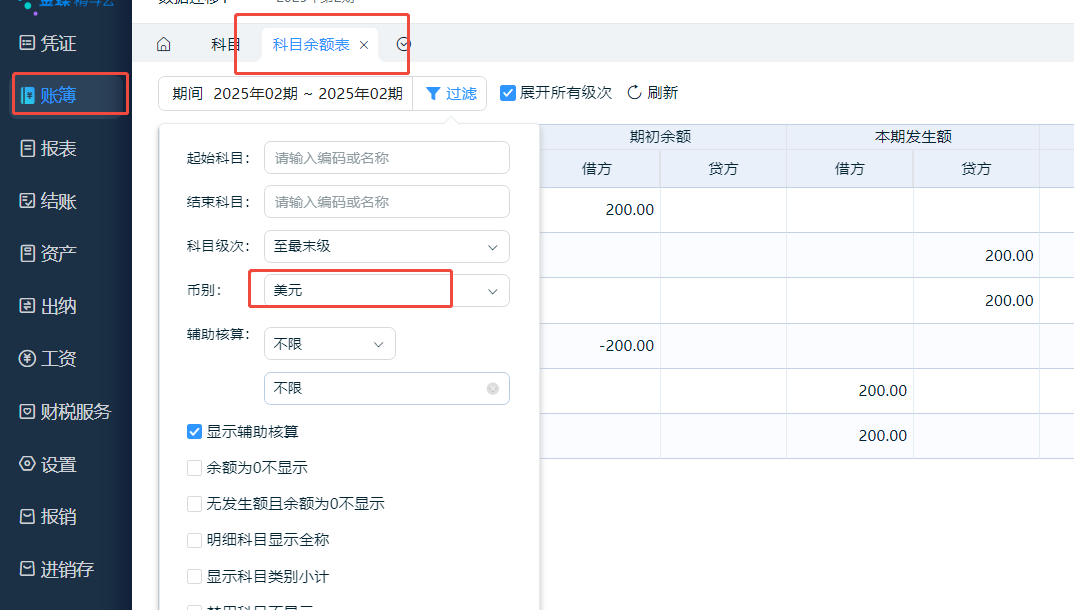Disable 显示辅助核算 checkbox
The image size is (1074, 610).
pyautogui.click(x=195, y=432)
